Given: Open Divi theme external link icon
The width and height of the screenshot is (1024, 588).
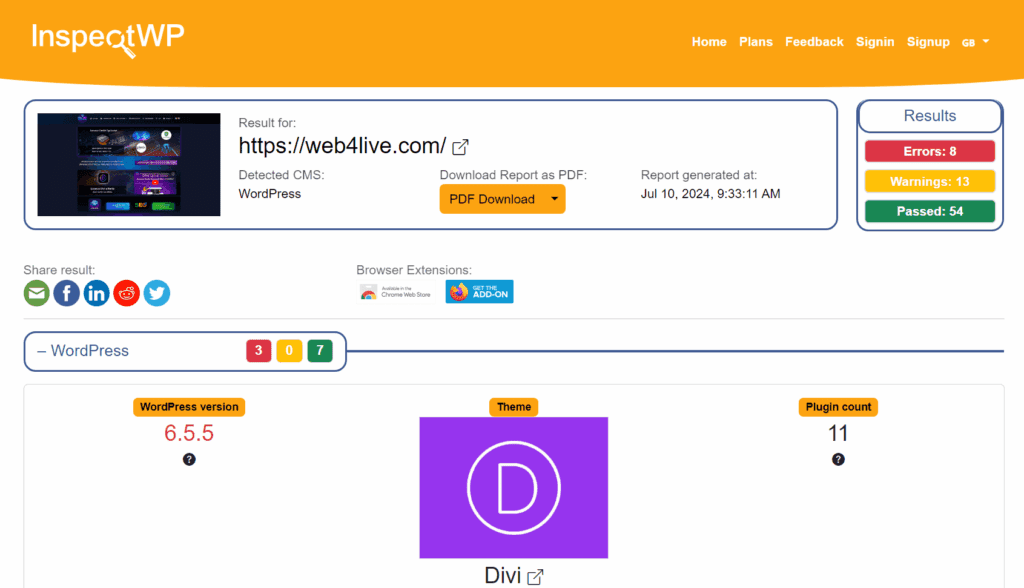Looking at the screenshot, I should coord(536,577).
